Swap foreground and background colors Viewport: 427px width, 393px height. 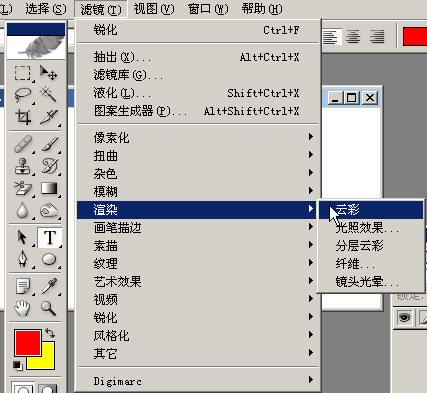tap(50, 333)
